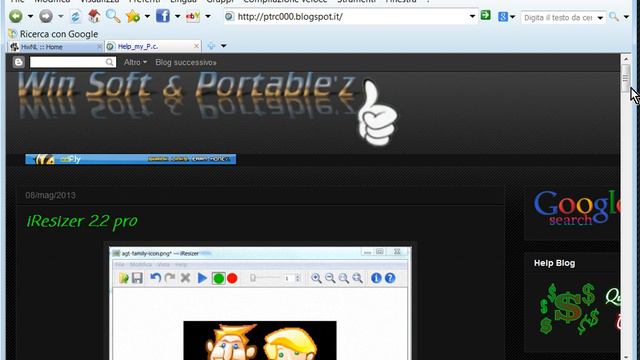Select the green marker tool in iResizer toolbar
The width and height of the screenshot is (640, 360).
tap(218, 278)
